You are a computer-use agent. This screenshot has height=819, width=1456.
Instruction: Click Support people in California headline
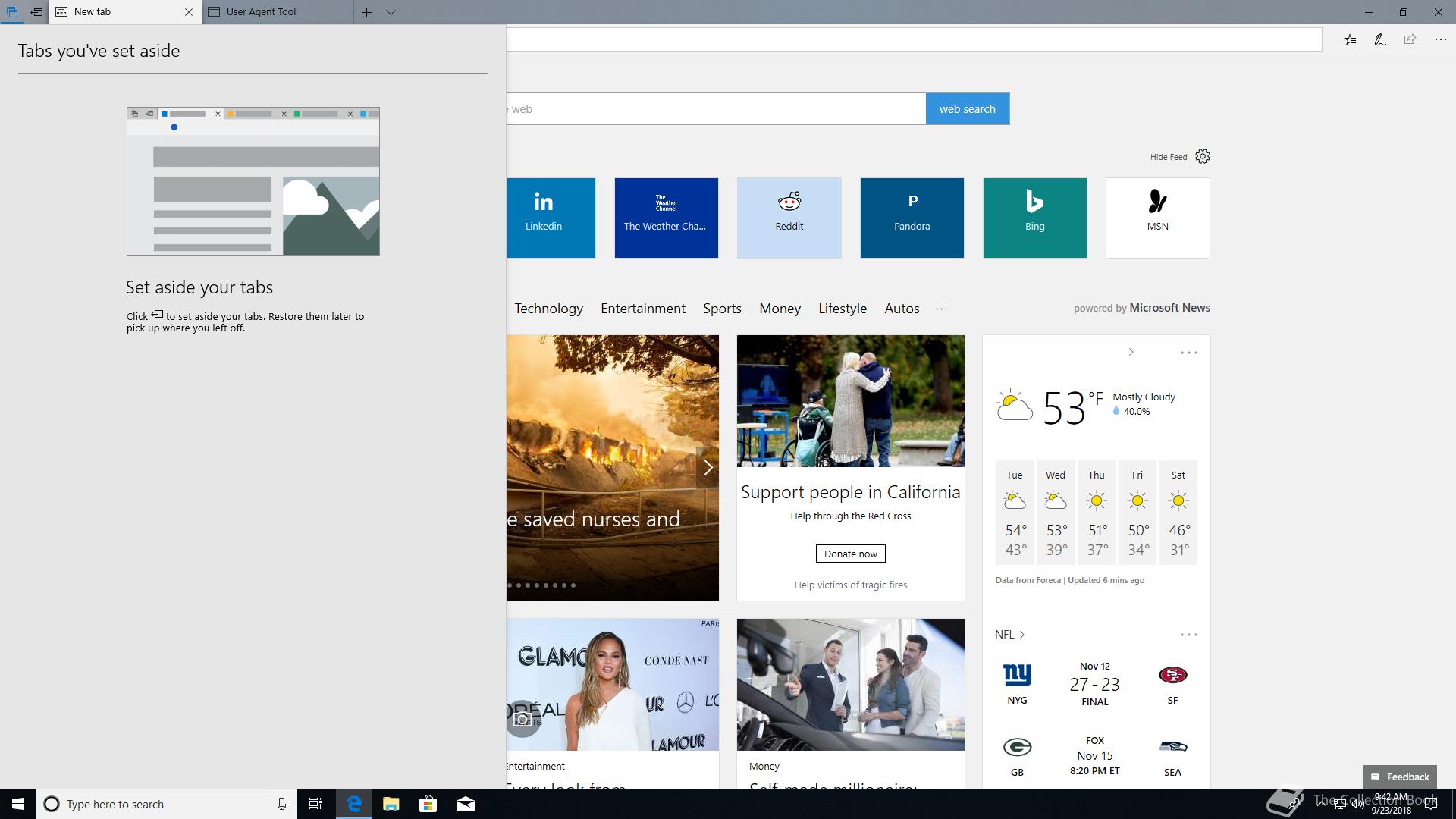850,492
